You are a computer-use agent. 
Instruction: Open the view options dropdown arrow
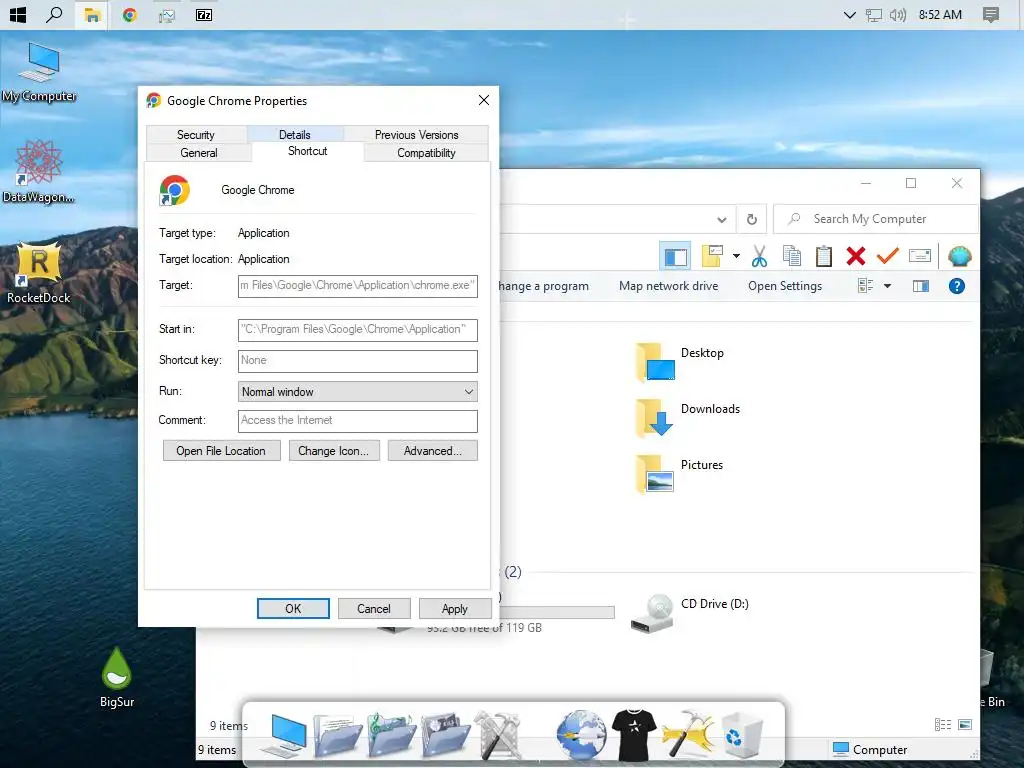[x=887, y=286]
